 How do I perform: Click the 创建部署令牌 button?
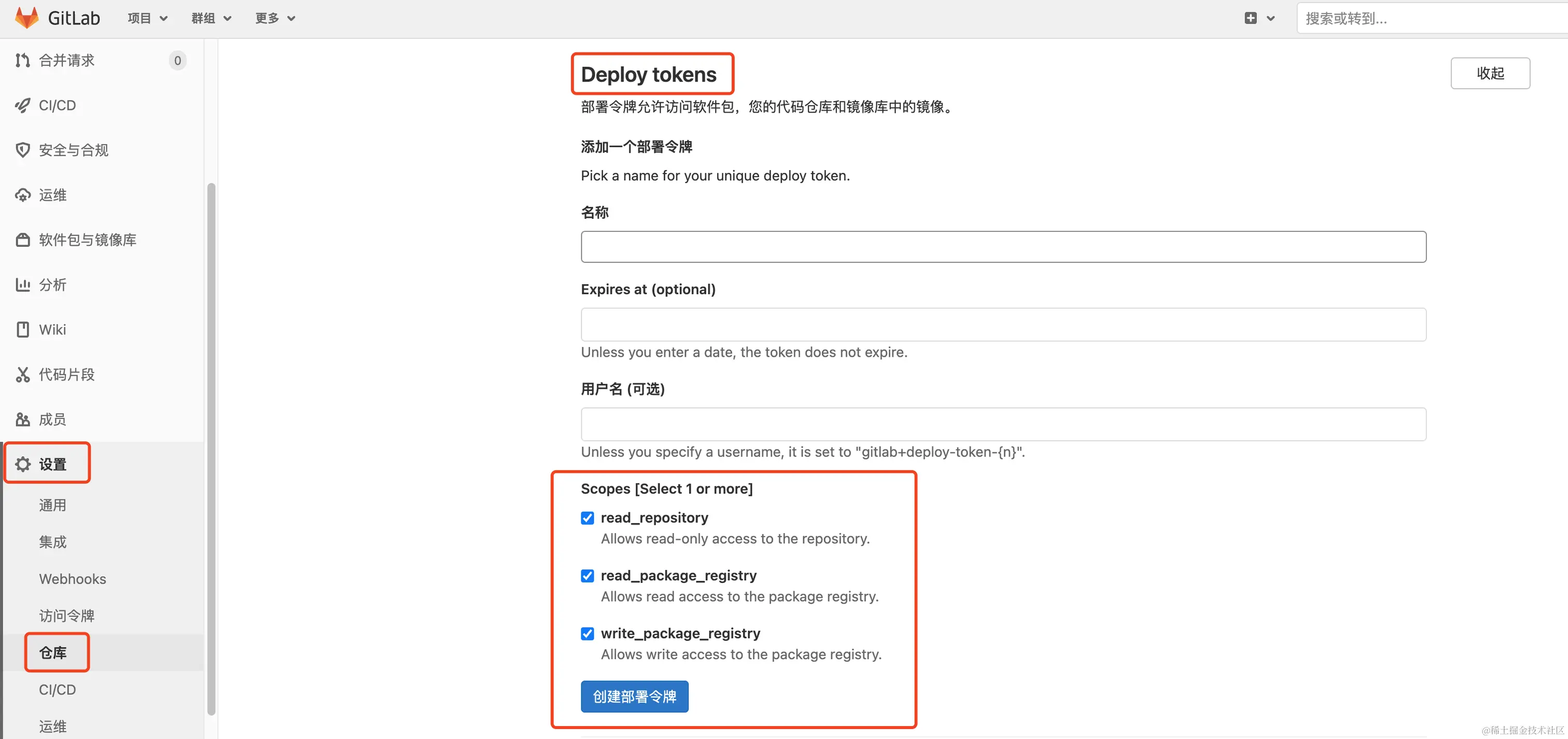click(x=634, y=696)
